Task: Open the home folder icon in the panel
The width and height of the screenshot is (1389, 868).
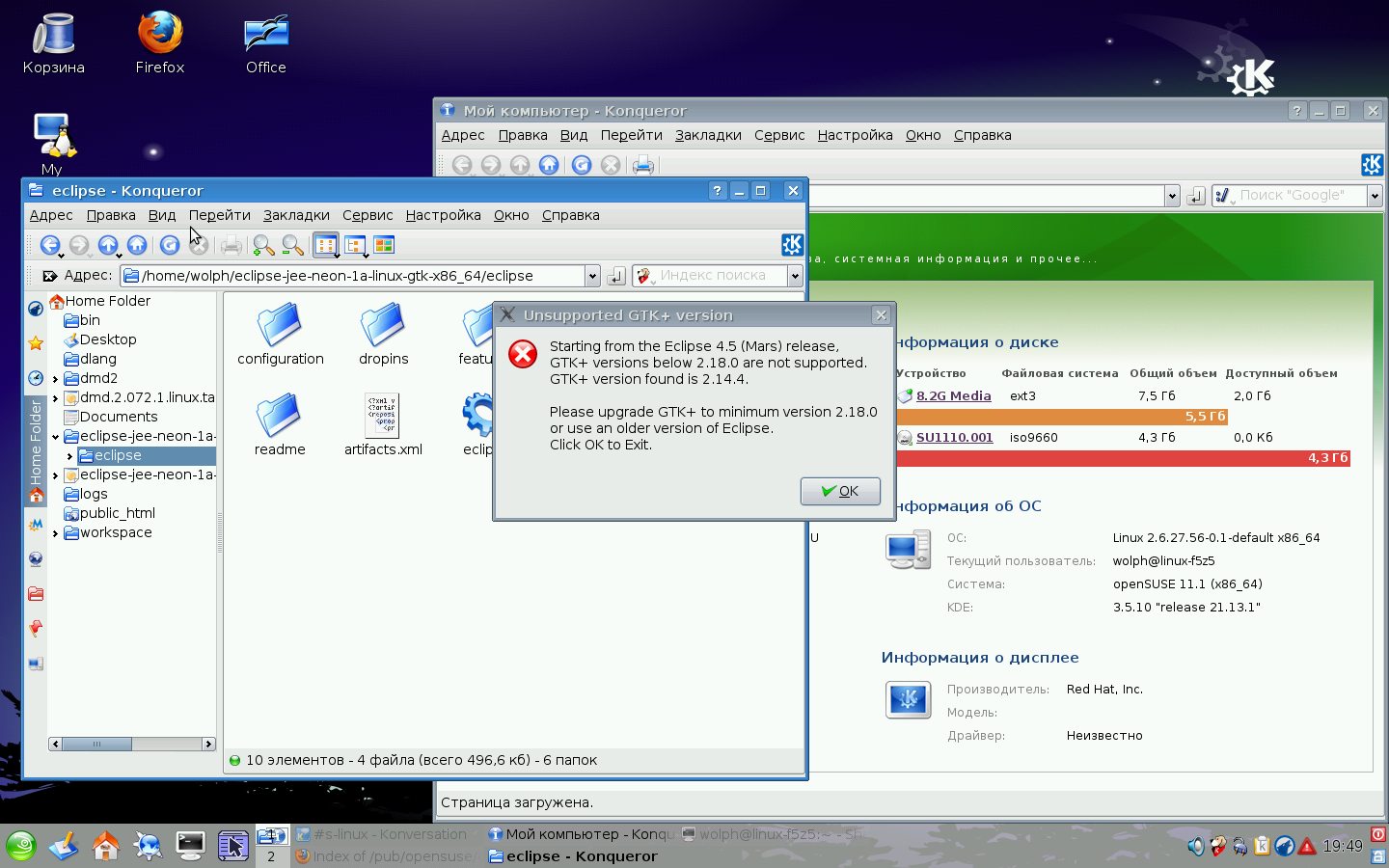Action: (105, 846)
